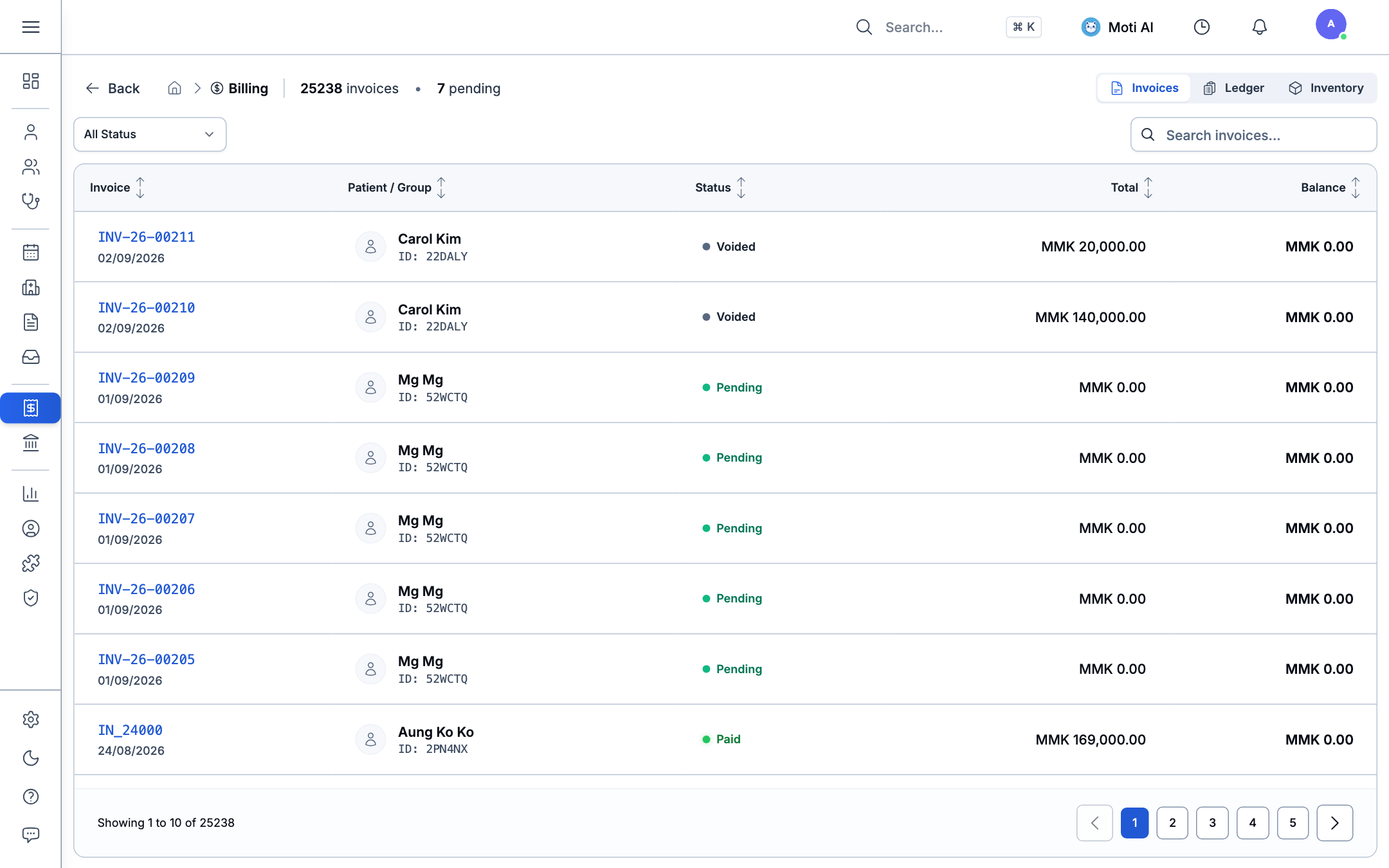Viewport: 1389px width, 868px height.
Task: Open inbox tray icon in sidebar
Action: pyautogui.click(x=30, y=357)
